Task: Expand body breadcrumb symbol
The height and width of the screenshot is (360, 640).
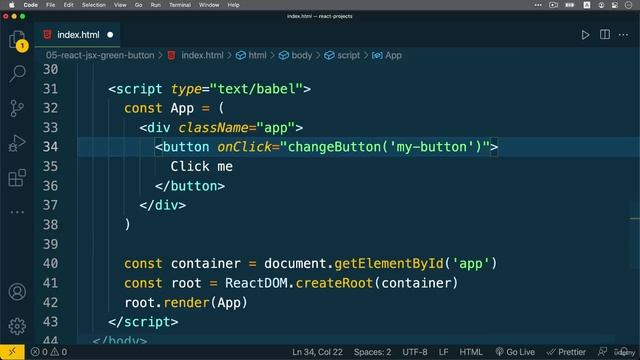Action: click(x=296, y=56)
